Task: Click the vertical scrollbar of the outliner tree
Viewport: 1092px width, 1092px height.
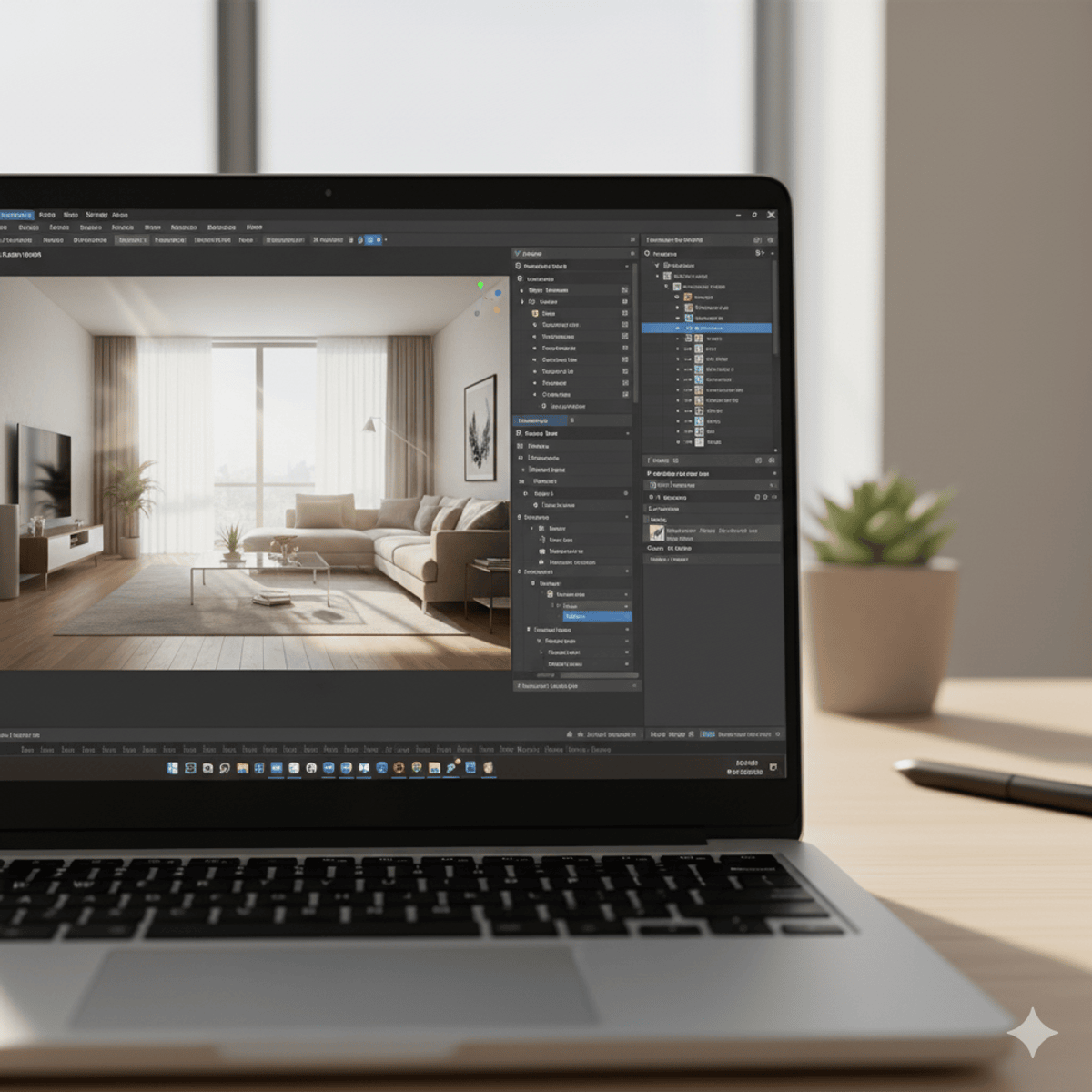Action: tap(775, 309)
